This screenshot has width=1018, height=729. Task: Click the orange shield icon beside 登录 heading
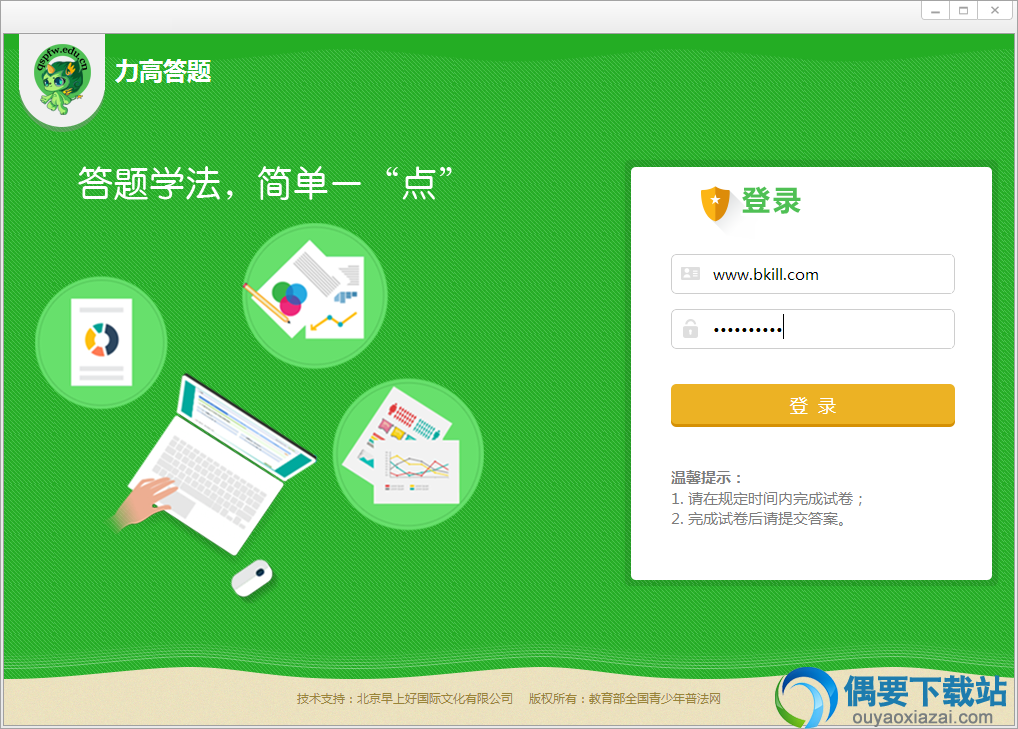715,203
